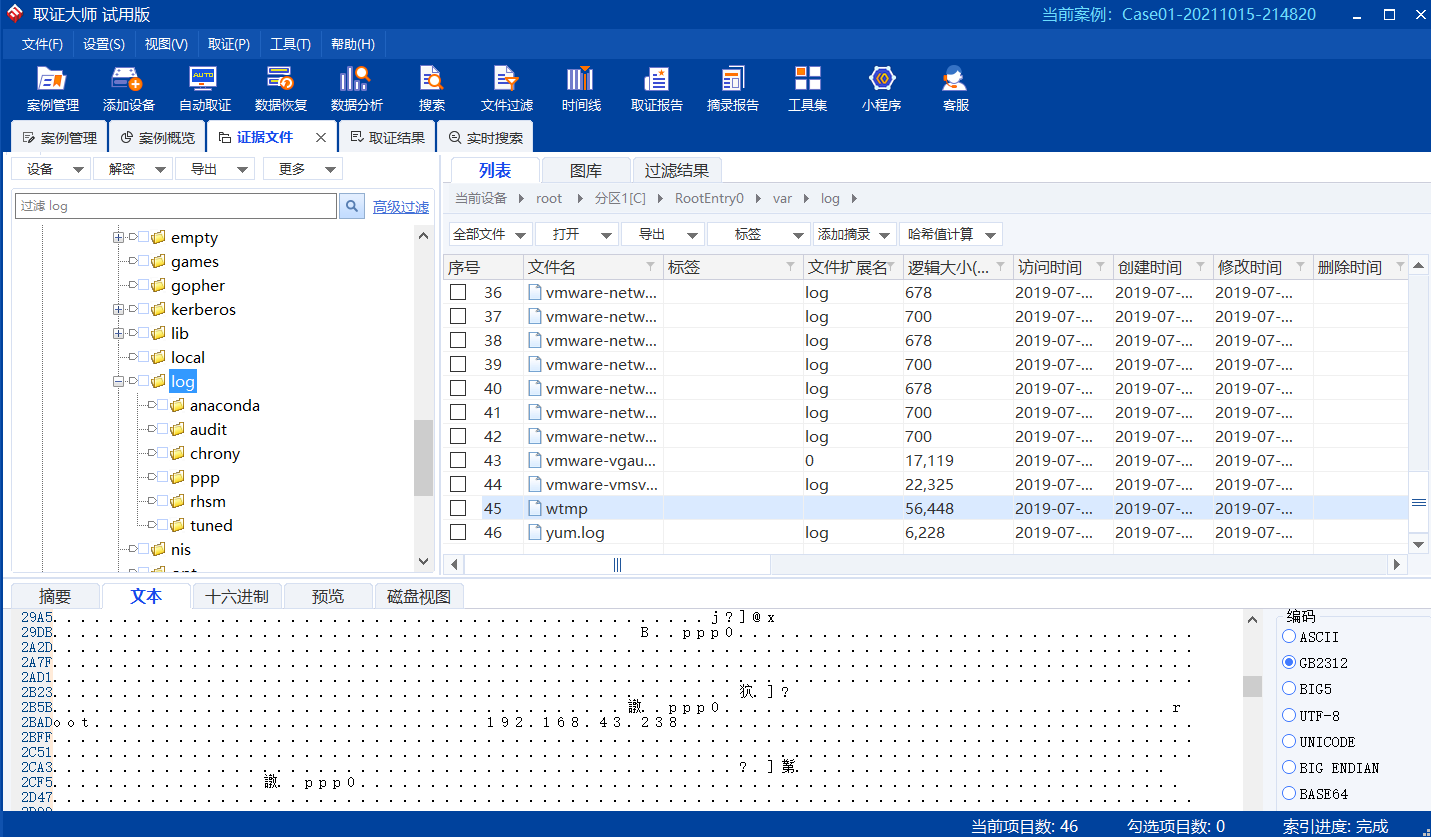The width and height of the screenshot is (1431, 837).
Task: Open the 添加摘录 dropdown
Action: point(855,234)
